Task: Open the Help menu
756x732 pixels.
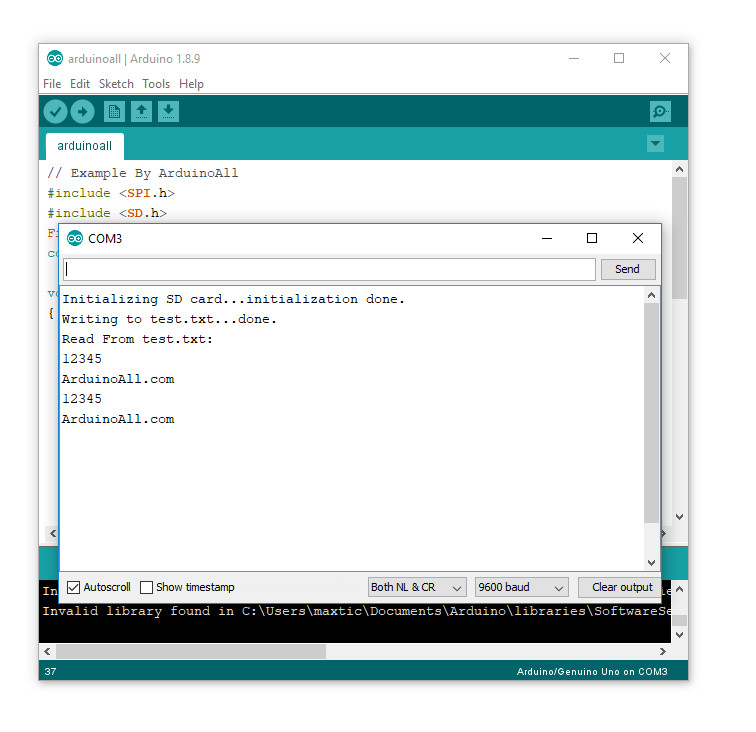Action: tap(191, 84)
